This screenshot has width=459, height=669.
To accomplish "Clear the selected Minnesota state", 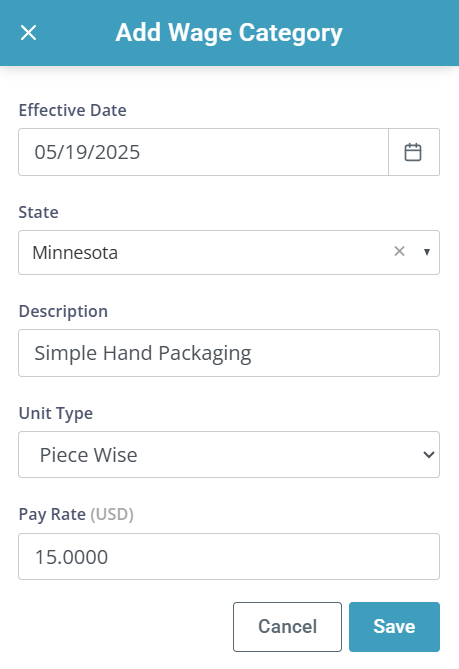I will [399, 251].
